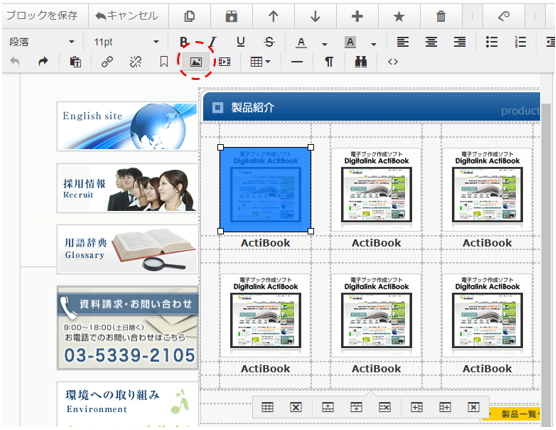Open the background color dropdown arrow
Image resolution: width=556 pixels, height=430 pixels.
pyautogui.click(x=373, y=44)
